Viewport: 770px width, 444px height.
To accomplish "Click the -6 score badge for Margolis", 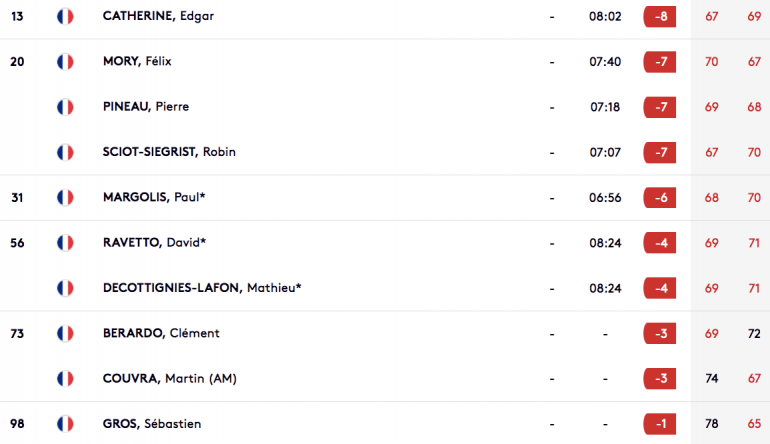I will tap(660, 197).
